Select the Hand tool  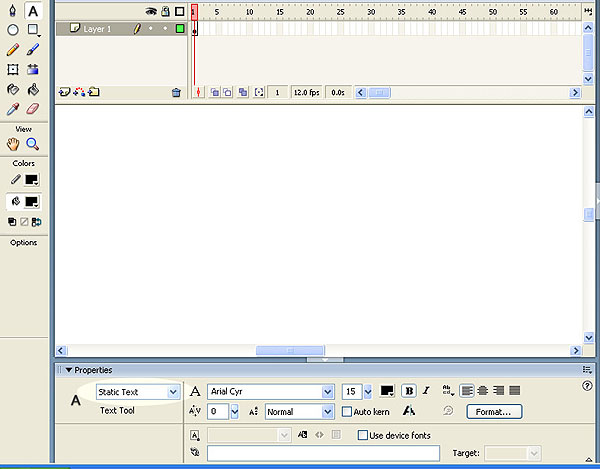(x=13, y=144)
